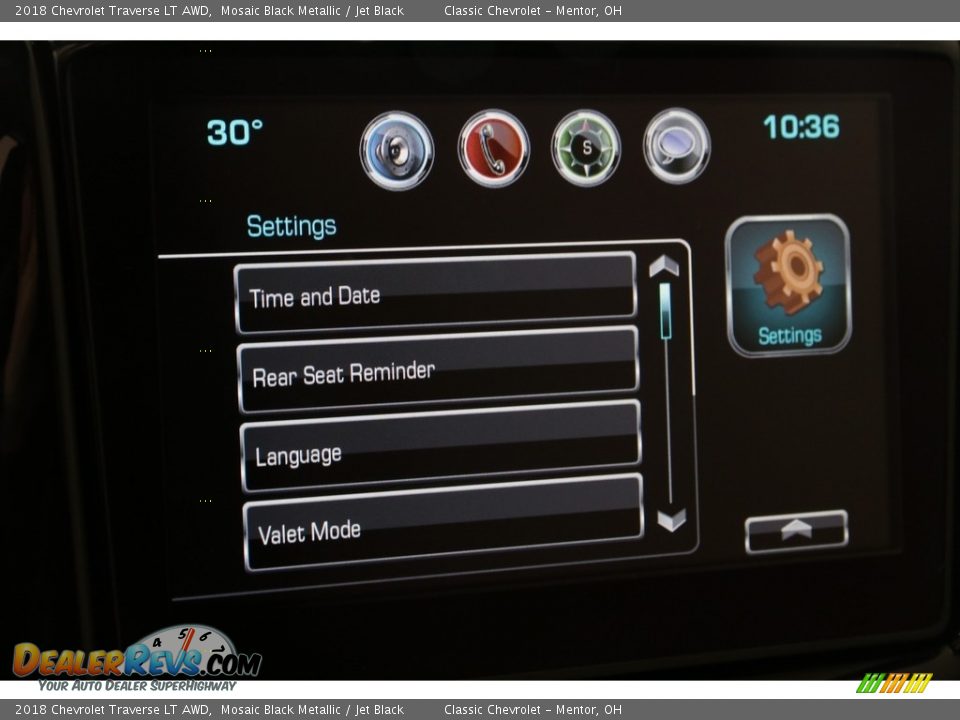Image resolution: width=960 pixels, height=720 pixels.
Task: Open the Navigation compass icon
Action: point(586,148)
